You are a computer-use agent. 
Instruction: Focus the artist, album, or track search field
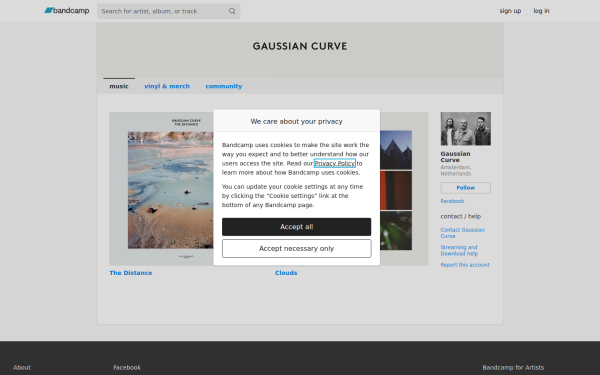(x=168, y=11)
